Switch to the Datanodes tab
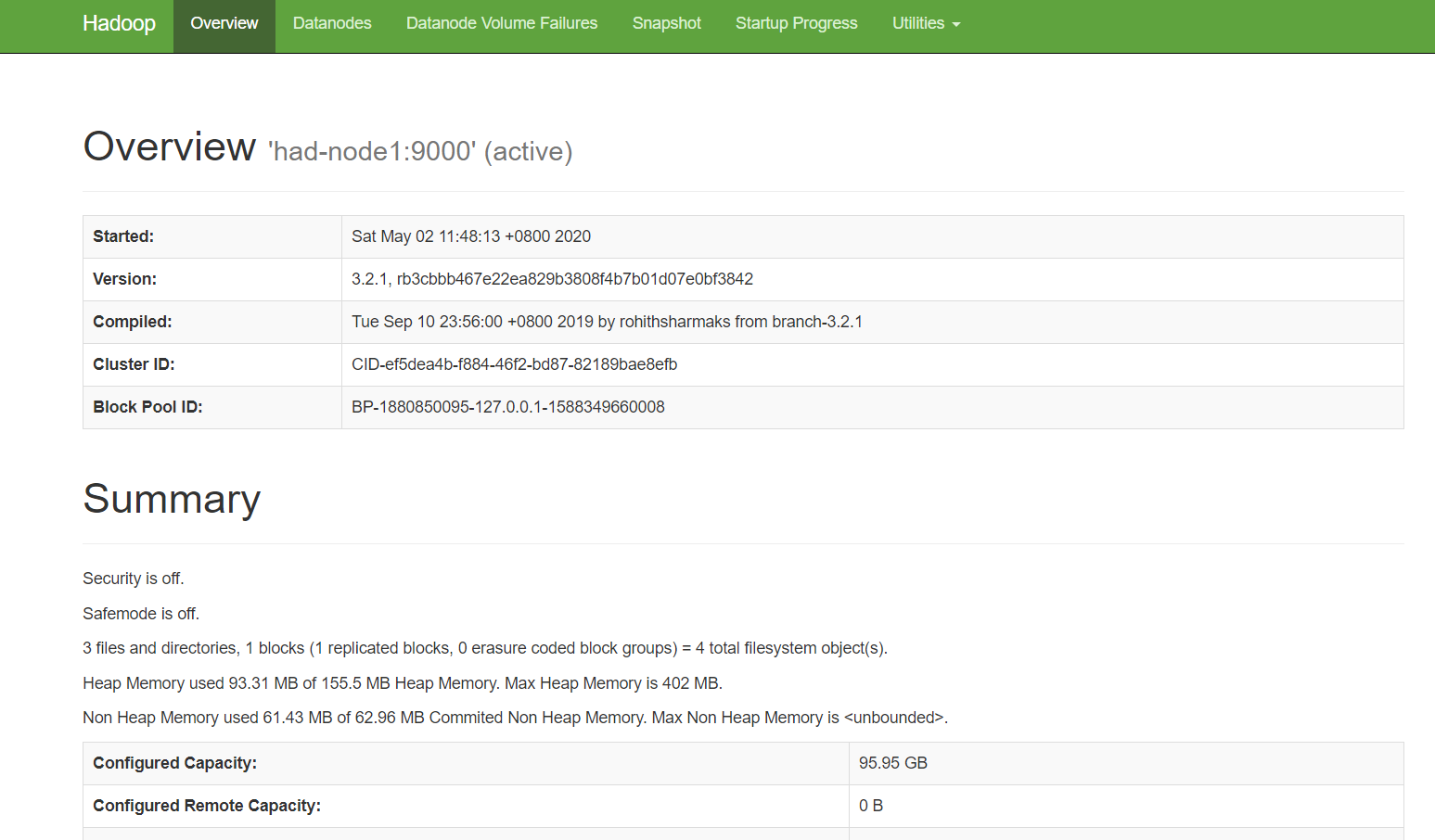Screen dimensions: 1435x840 coord(331,23)
